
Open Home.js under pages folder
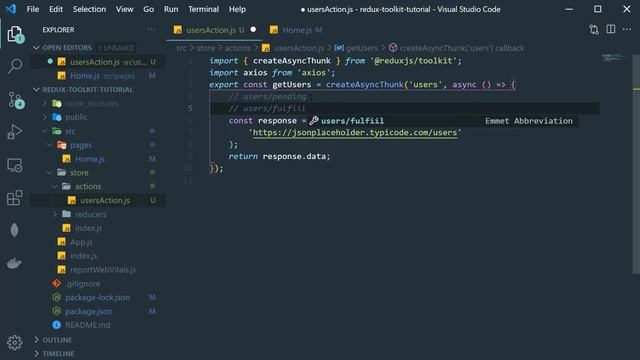pyautogui.click(x=98, y=159)
